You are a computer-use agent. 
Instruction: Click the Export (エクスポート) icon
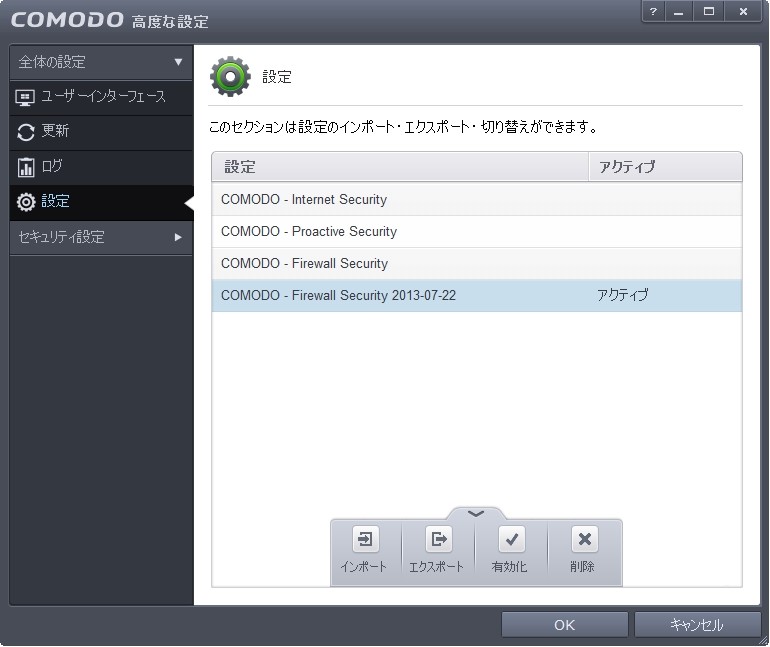[x=439, y=539]
